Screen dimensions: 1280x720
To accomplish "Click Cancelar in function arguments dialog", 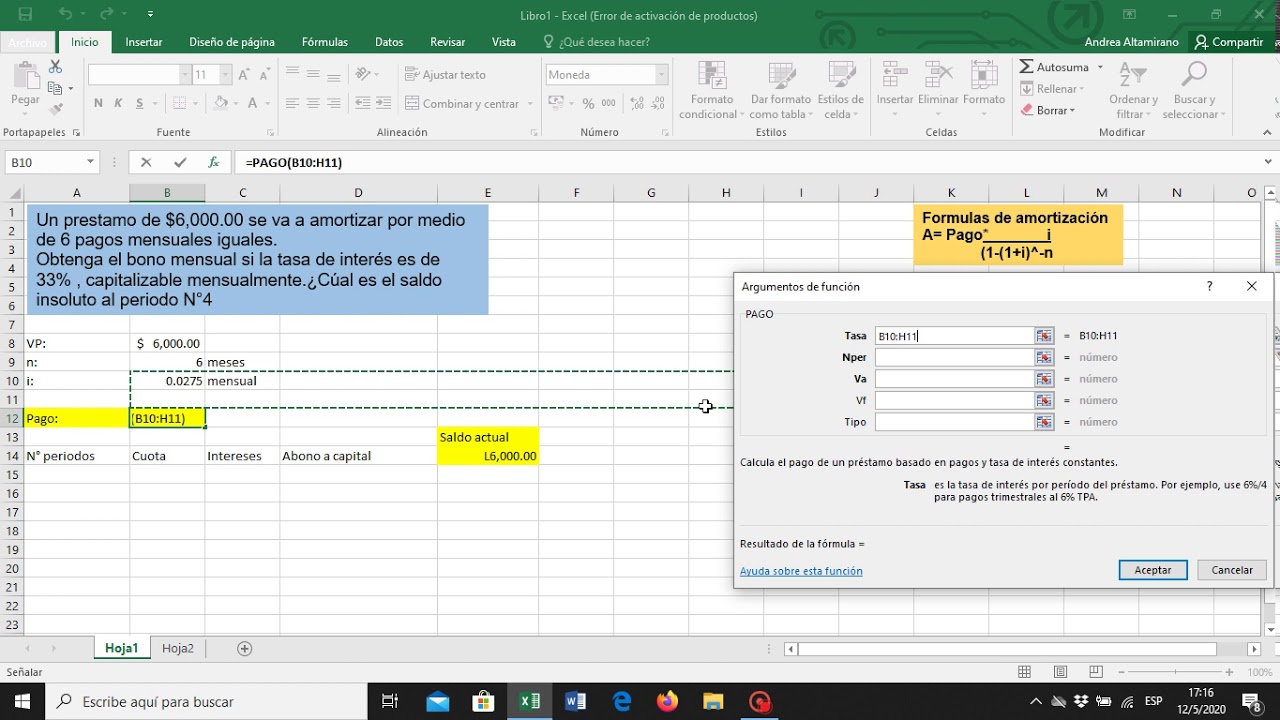I will [1232, 570].
